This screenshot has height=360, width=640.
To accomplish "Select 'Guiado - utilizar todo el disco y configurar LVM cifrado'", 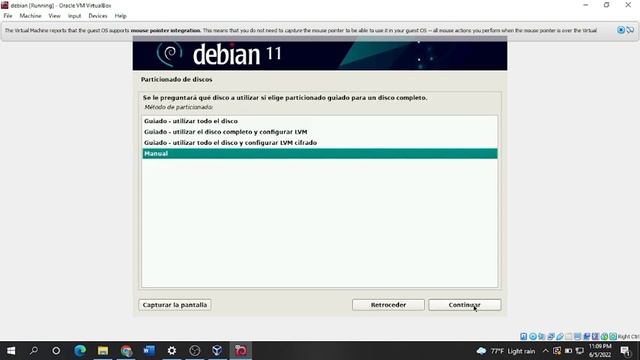I will pyautogui.click(x=320, y=143).
